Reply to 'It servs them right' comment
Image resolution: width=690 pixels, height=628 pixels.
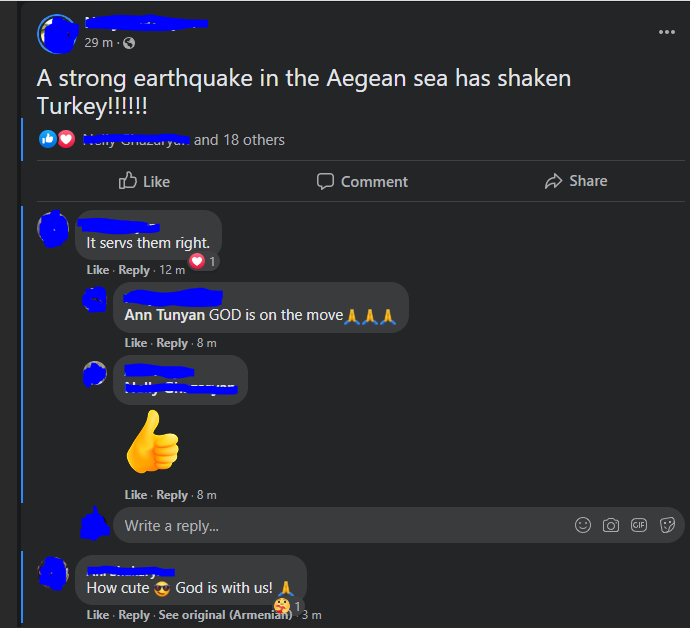click(134, 270)
